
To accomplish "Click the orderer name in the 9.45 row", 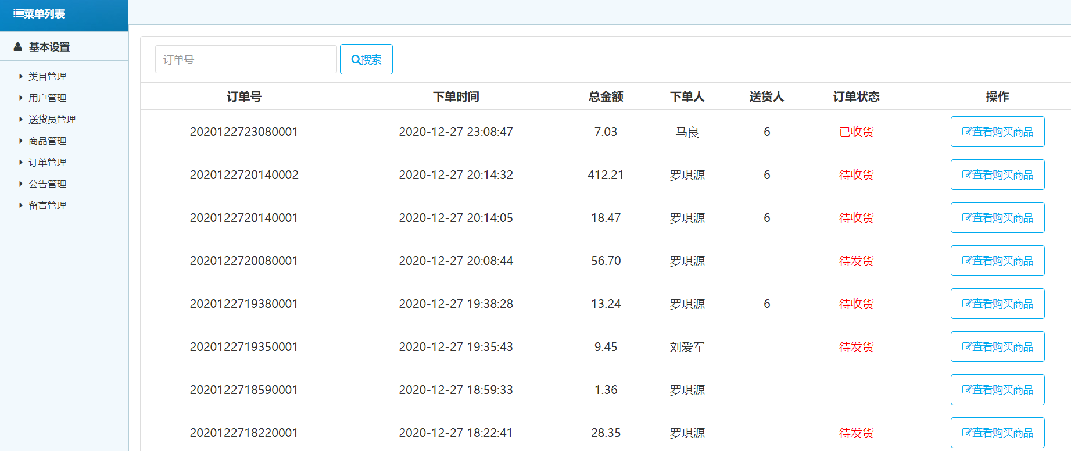I will [x=687, y=347].
